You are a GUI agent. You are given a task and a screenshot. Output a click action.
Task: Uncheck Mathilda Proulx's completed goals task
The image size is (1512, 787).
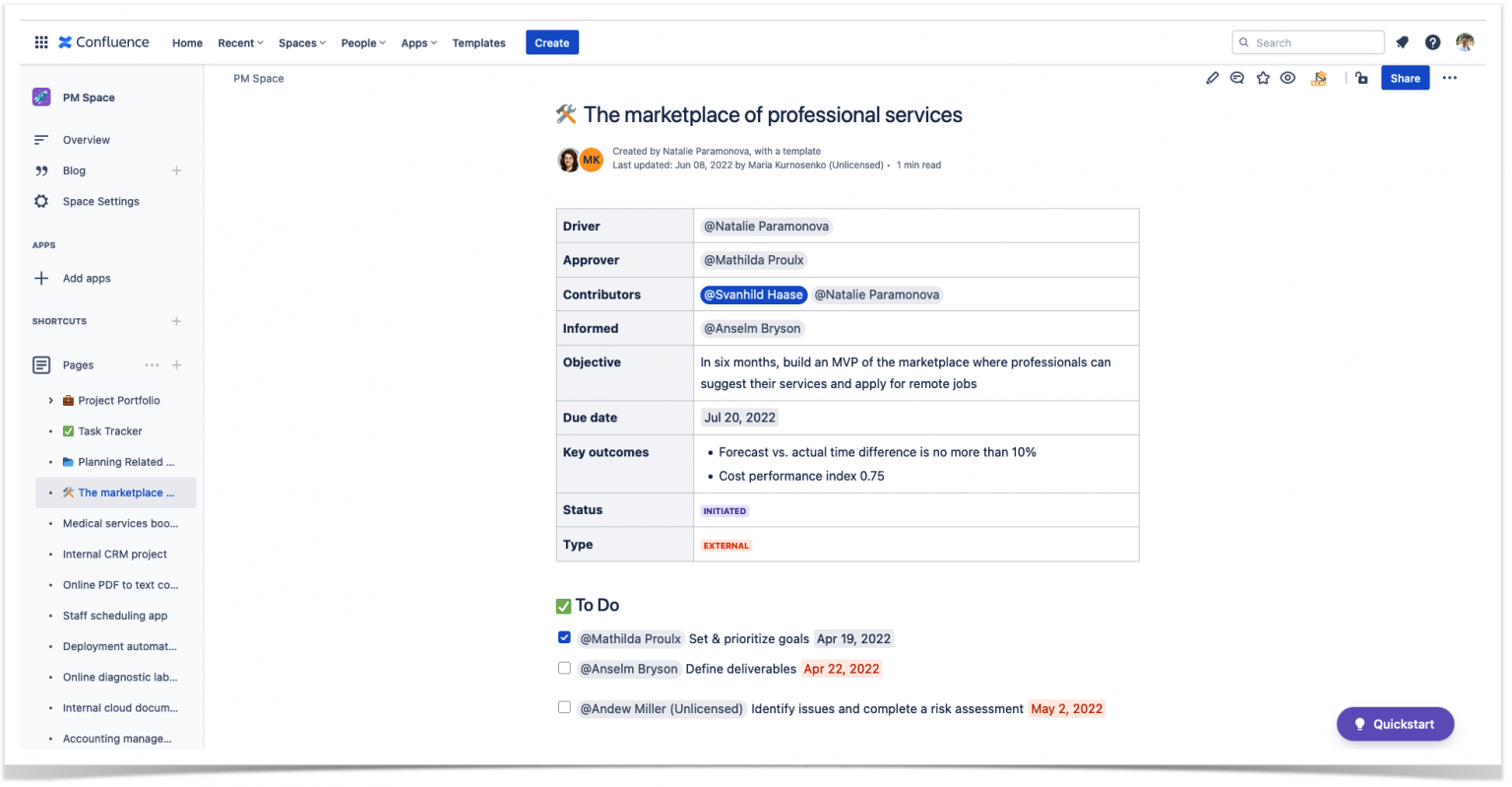[564, 637]
